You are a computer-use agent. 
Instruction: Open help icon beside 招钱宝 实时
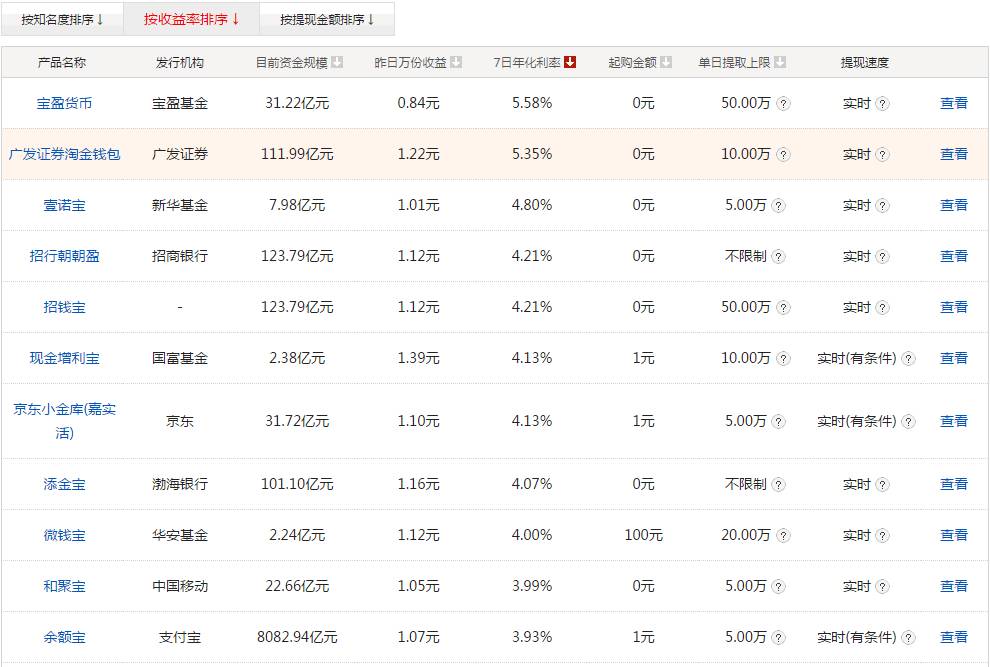[883, 308]
